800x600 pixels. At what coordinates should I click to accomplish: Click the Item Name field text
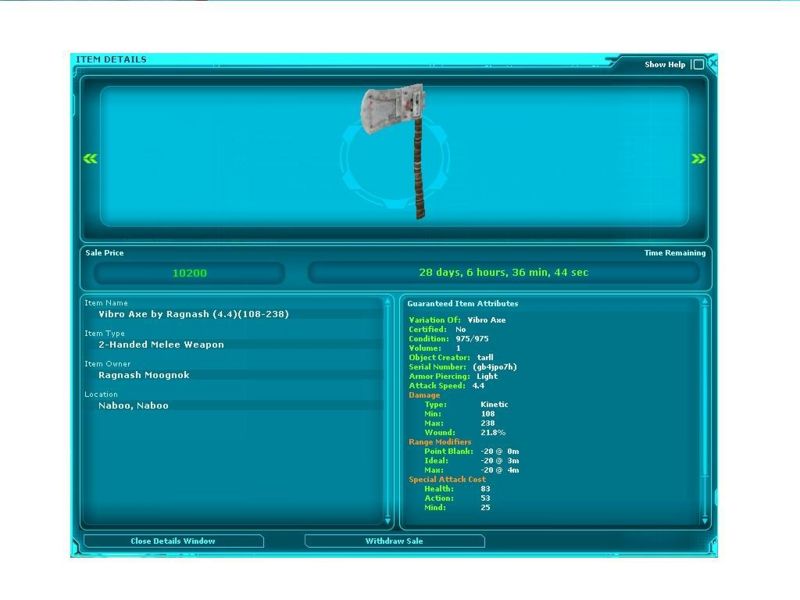[193, 314]
